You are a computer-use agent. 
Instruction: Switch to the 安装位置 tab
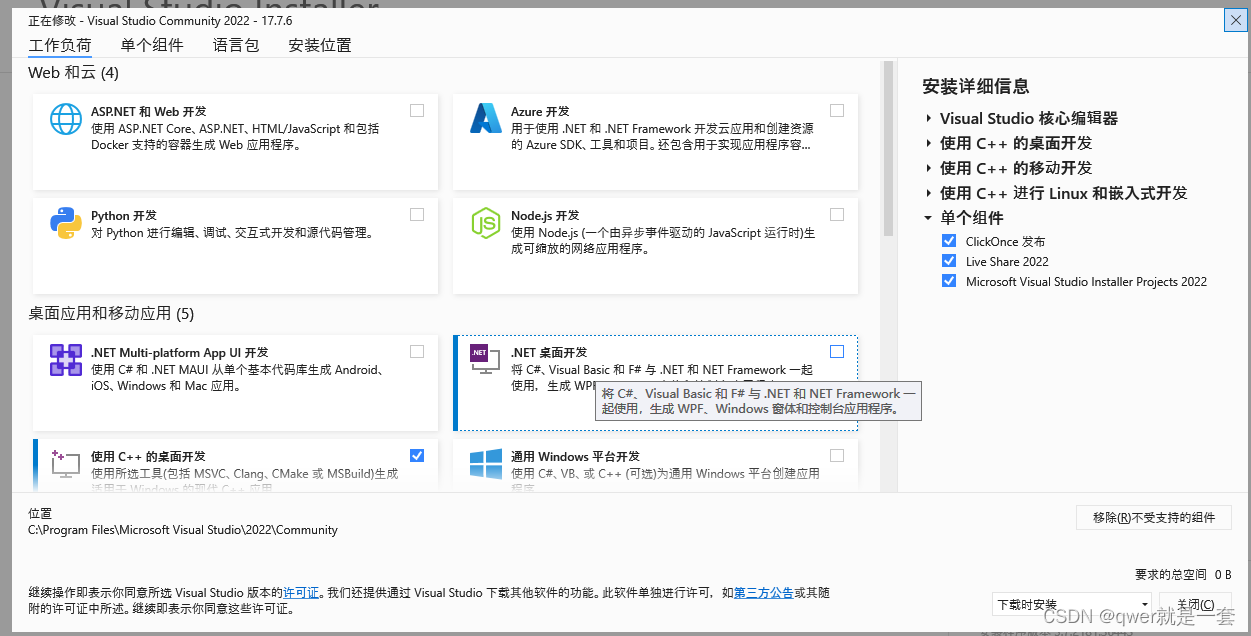pyautogui.click(x=320, y=45)
